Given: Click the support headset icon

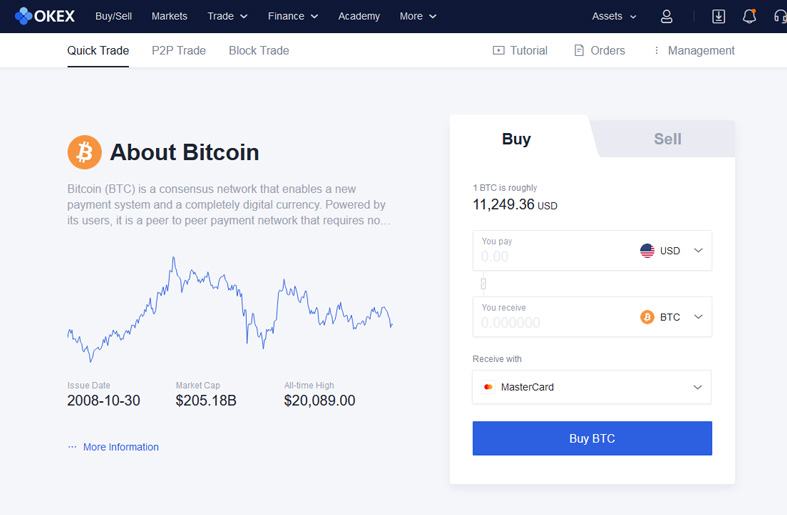Looking at the screenshot, I should click(780, 17).
